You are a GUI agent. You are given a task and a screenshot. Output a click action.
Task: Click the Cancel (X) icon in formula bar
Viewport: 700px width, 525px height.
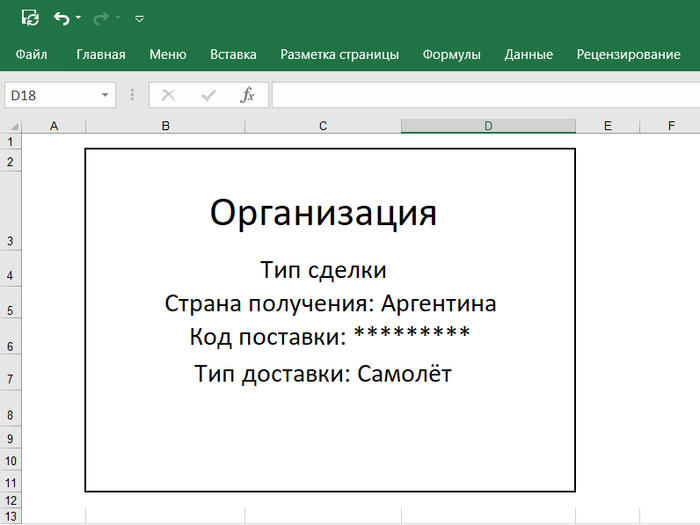[x=168, y=95]
